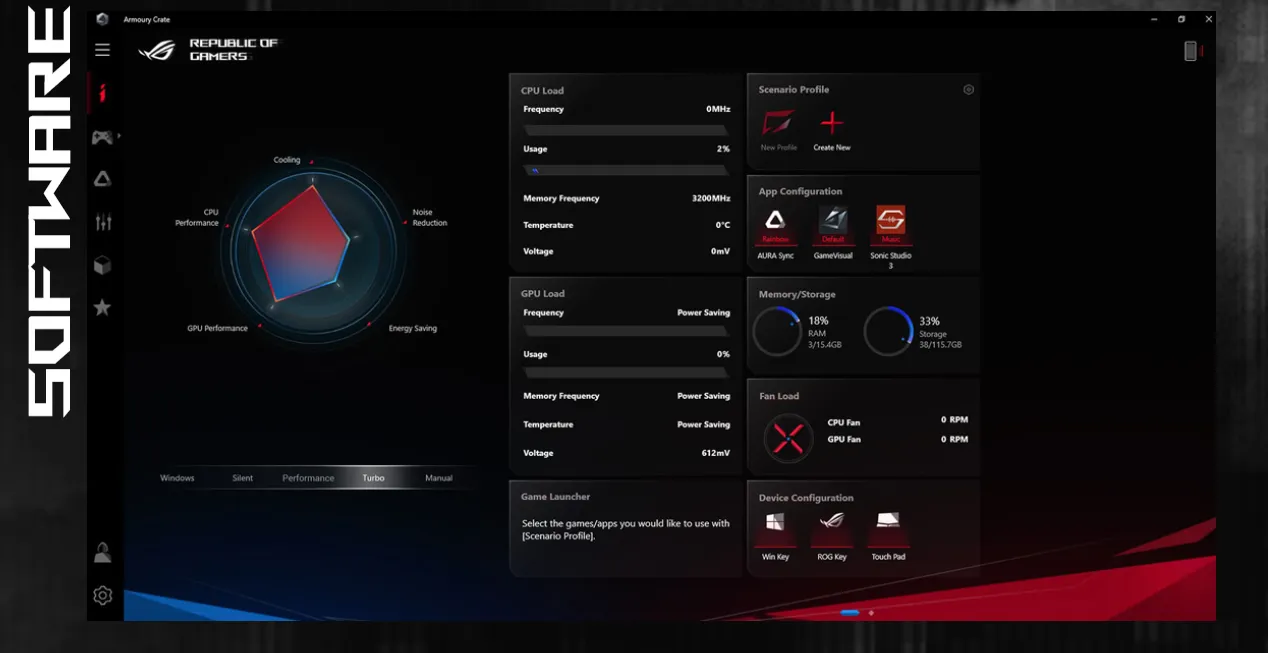Image resolution: width=1268 pixels, height=653 pixels.
Task: Click the CPU Performance radar label
Action: pos(197,217)
